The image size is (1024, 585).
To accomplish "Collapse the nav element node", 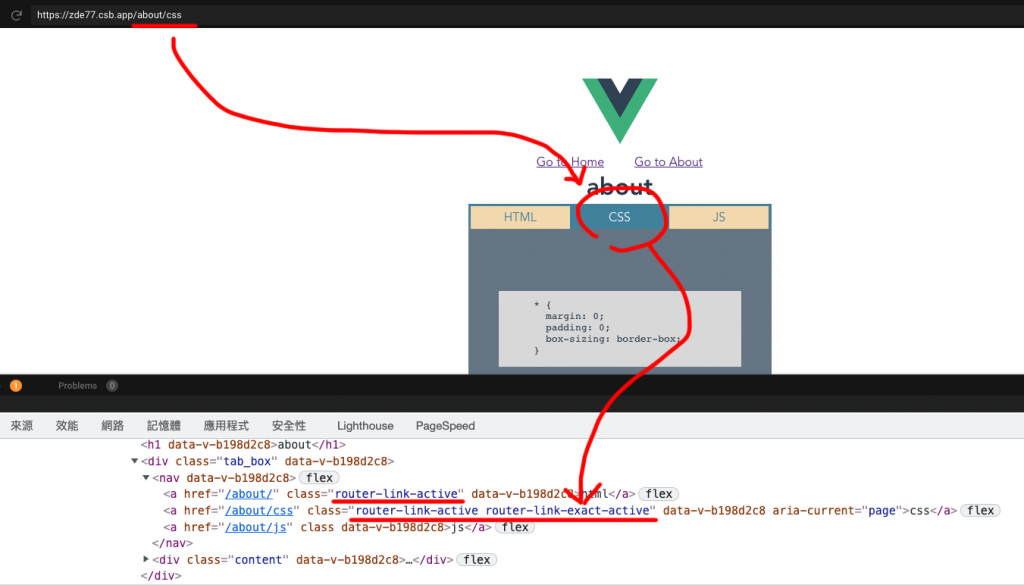I will [146, 478].
